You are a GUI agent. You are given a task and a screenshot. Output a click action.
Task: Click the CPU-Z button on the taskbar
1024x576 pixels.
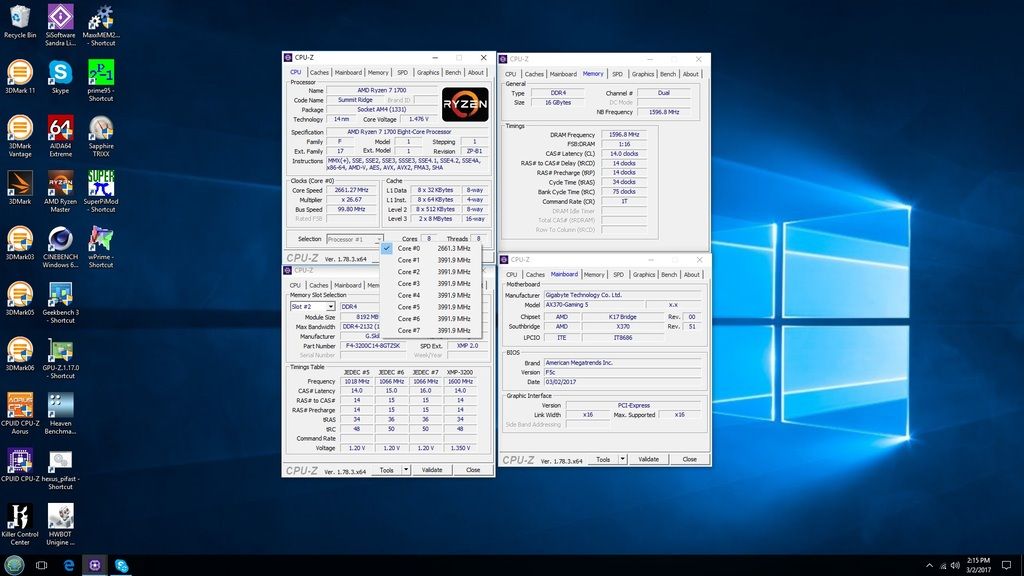pyautogui.click(x=95, y=565)
